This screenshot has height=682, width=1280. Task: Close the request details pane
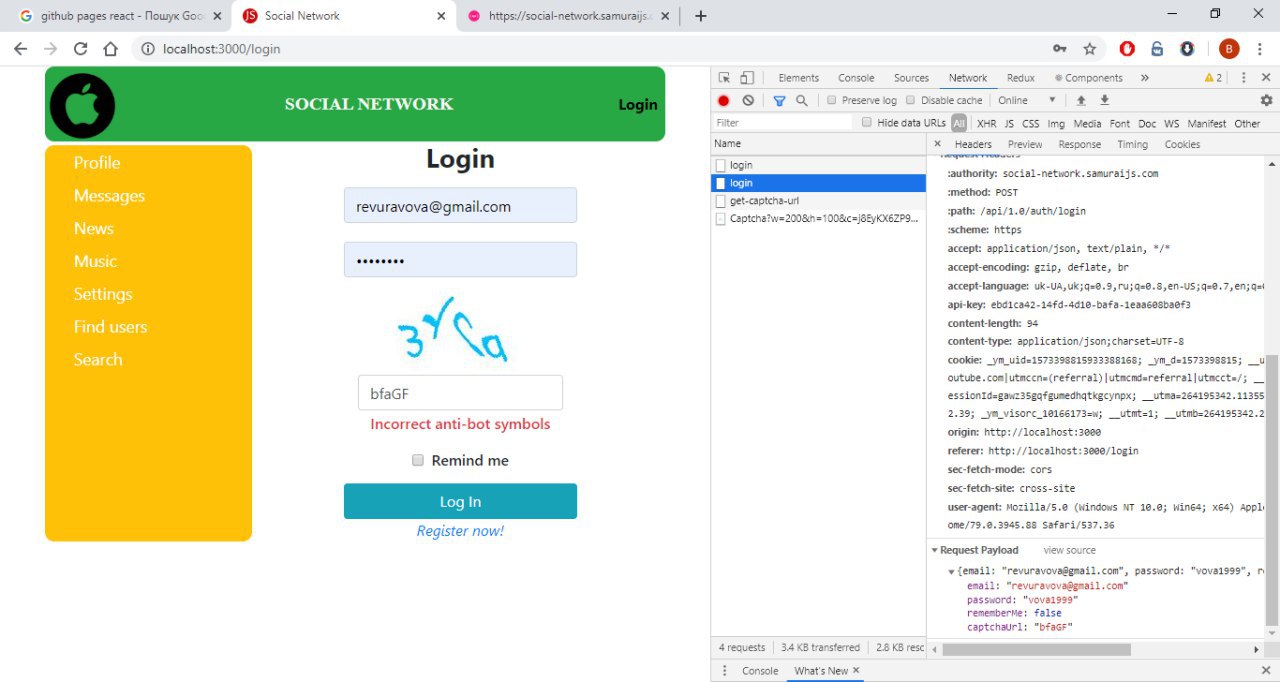(x=937, y=144)
